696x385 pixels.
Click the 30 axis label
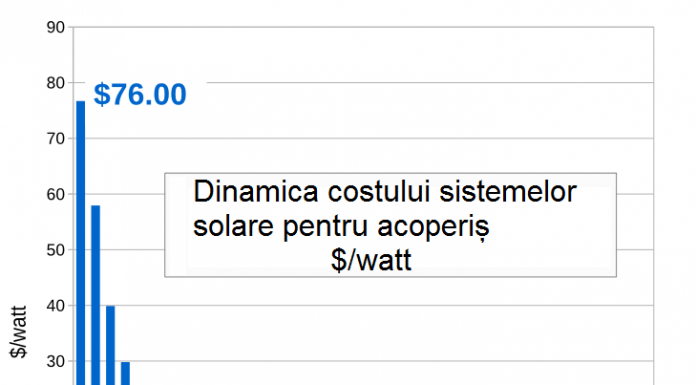click(55, 361)
